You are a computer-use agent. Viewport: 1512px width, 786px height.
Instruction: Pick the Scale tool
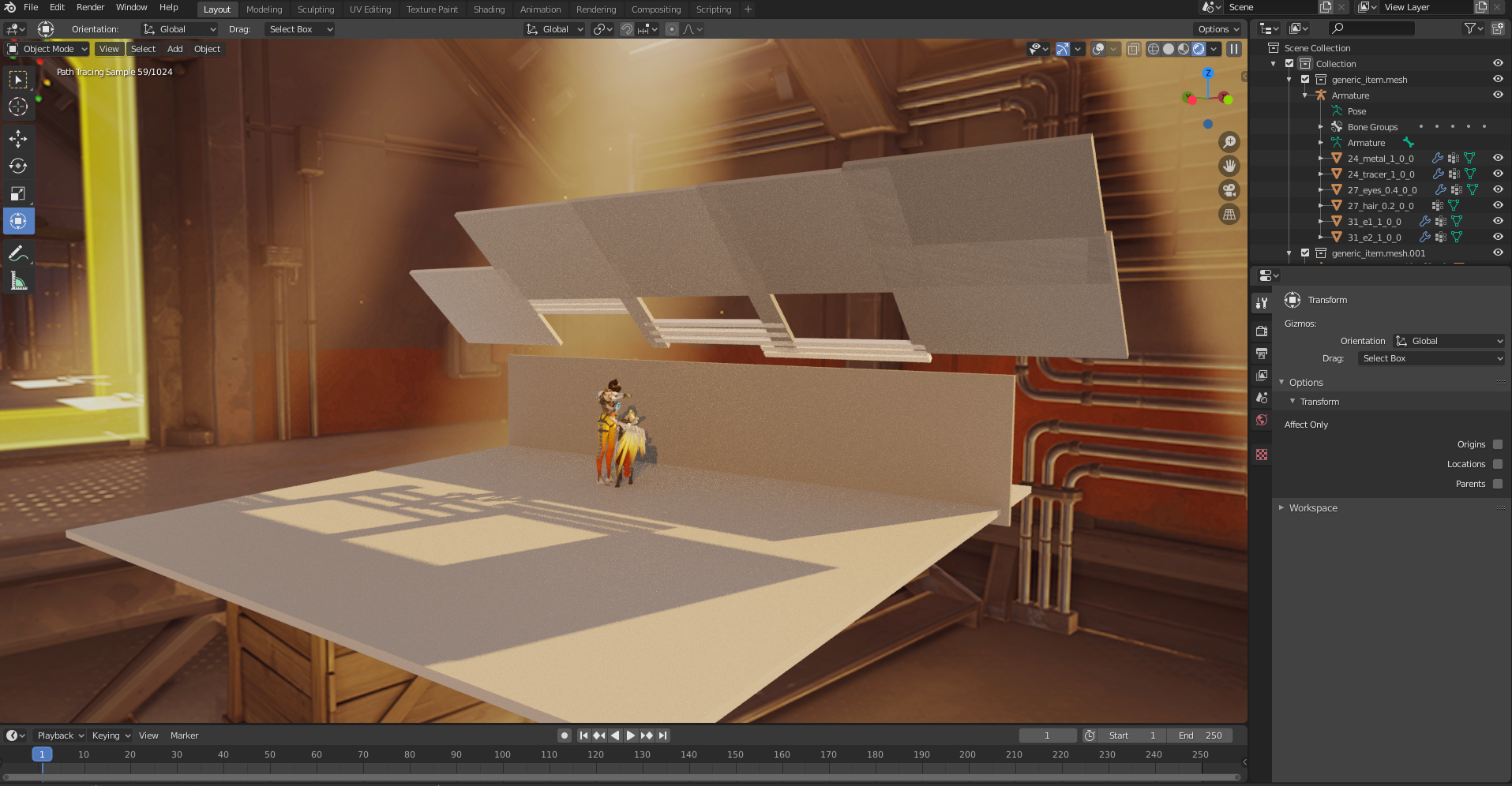[x=18, y=193]
